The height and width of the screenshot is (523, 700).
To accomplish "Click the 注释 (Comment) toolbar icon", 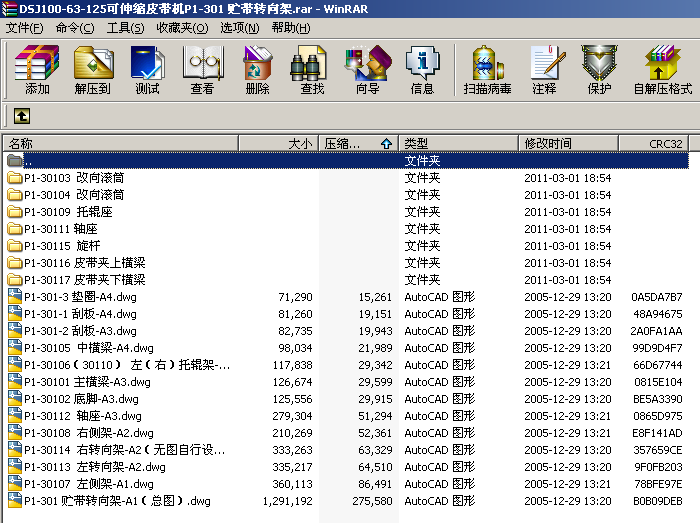I will tap(544, 68).
